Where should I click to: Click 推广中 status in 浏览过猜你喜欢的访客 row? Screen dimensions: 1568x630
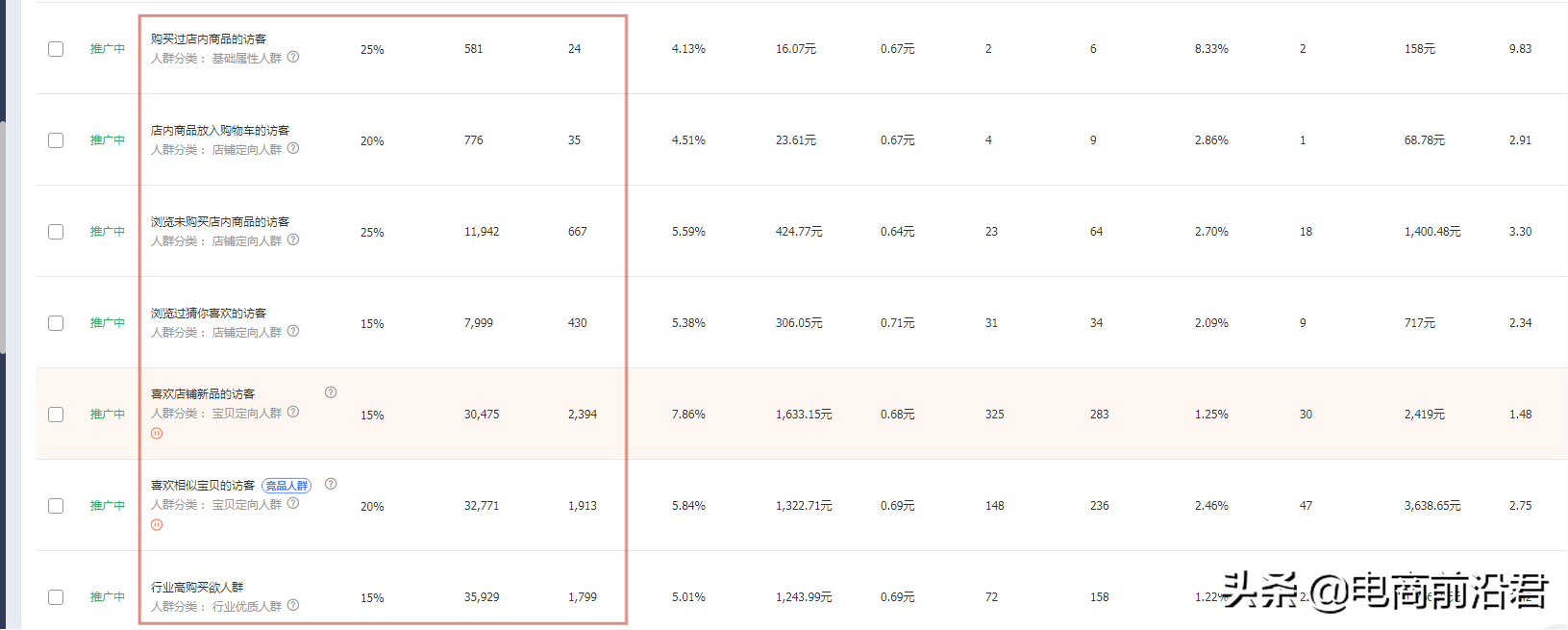pyautogui.click(x=108, y=323)
